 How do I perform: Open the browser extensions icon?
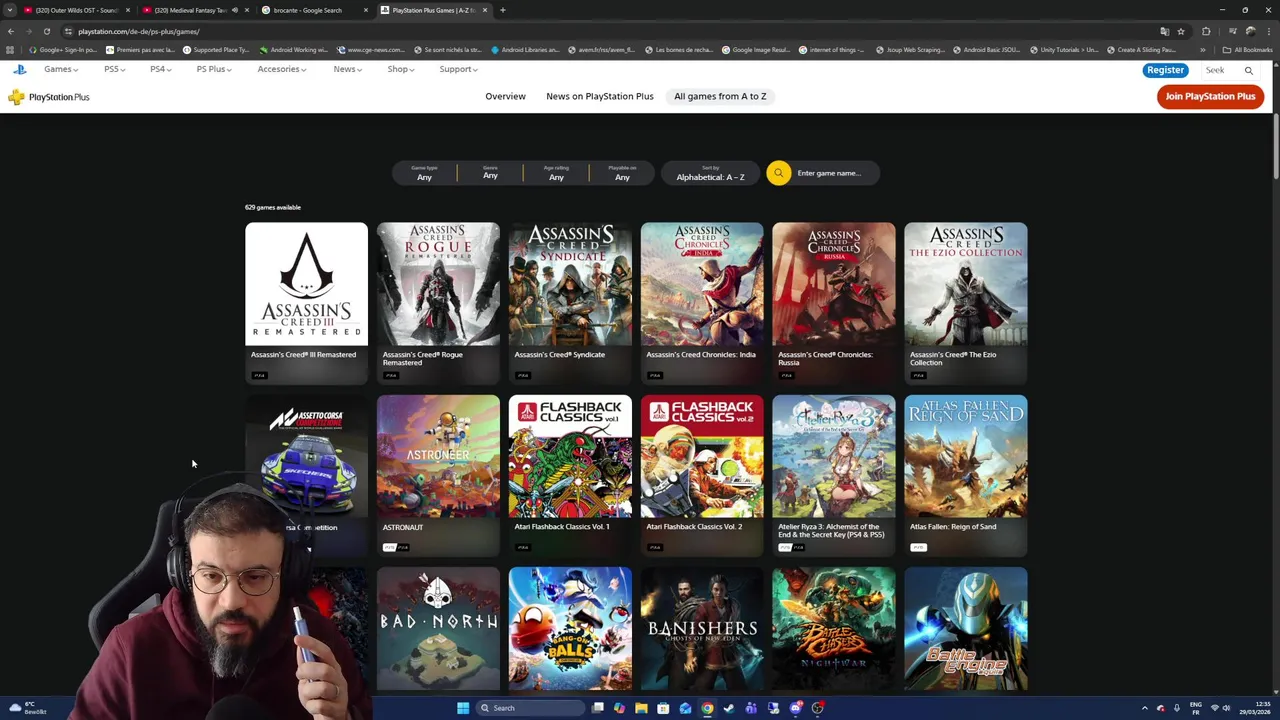point(1206,31)
